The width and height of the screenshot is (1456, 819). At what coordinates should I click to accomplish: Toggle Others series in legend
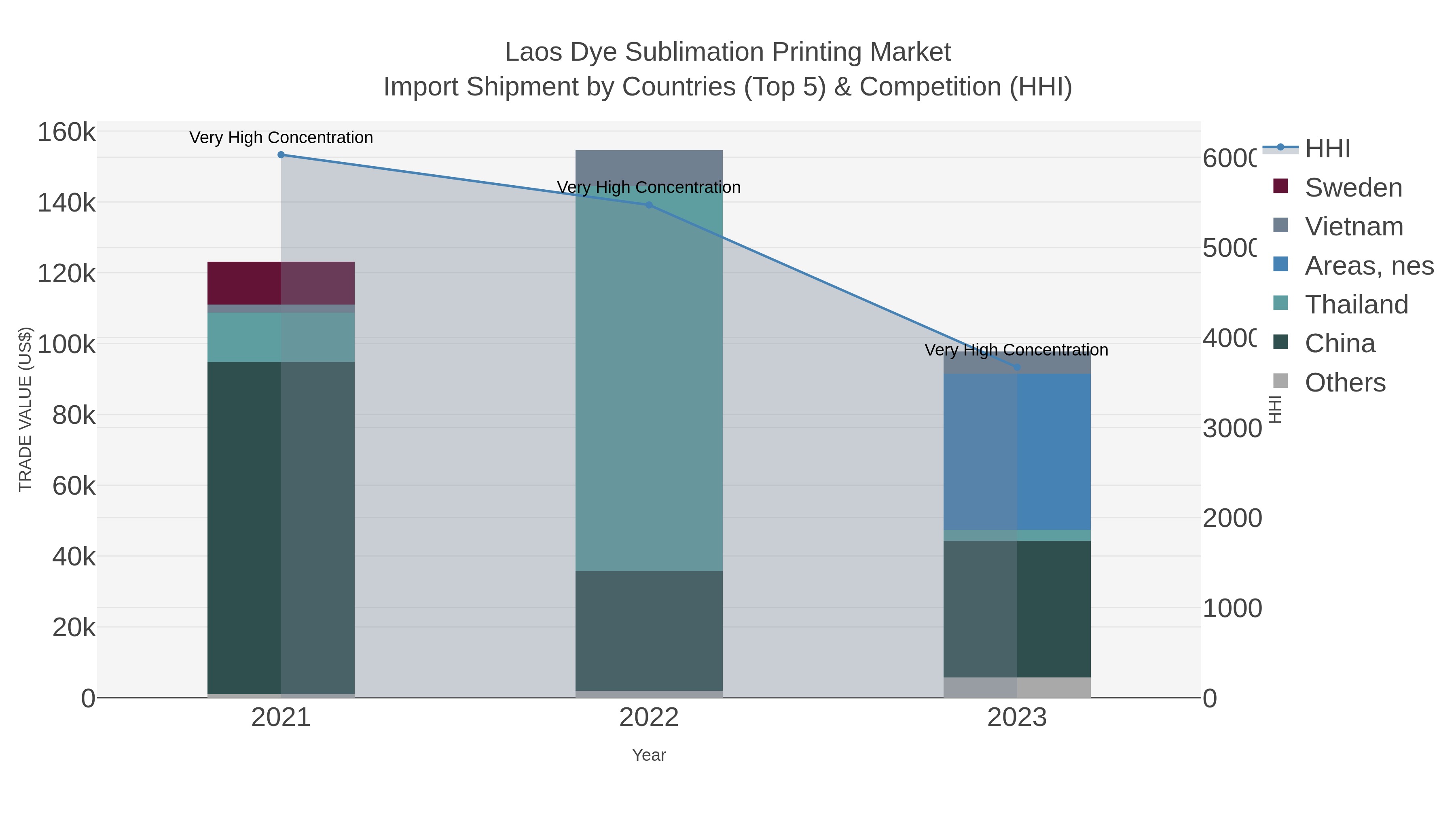pos(1329,382)
